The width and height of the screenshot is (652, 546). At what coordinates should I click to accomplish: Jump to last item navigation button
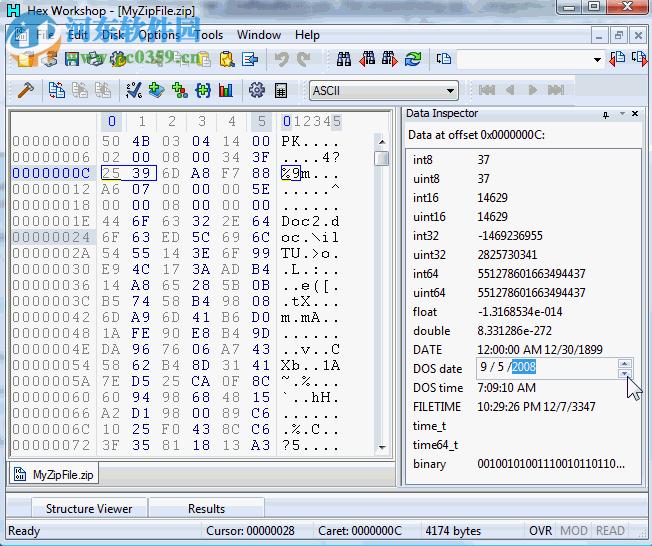click(x=556, y=90)
